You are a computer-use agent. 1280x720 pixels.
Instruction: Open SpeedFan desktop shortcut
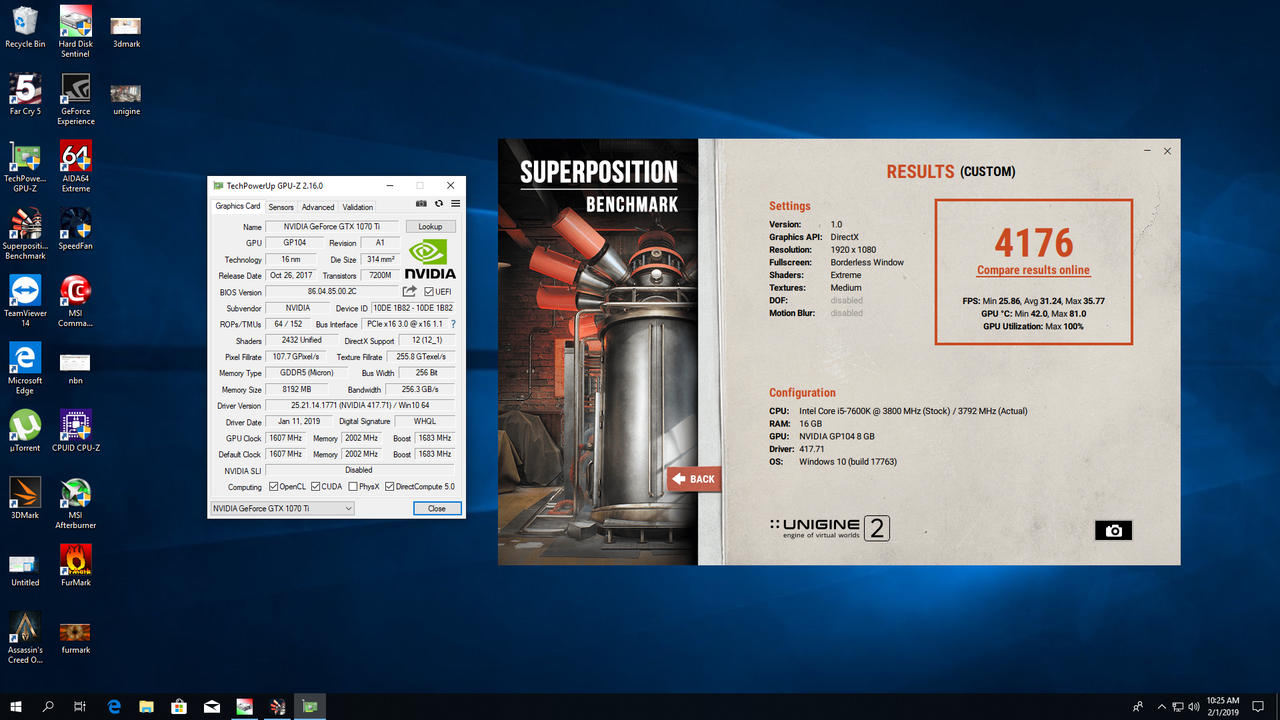[x=76, y=228]
